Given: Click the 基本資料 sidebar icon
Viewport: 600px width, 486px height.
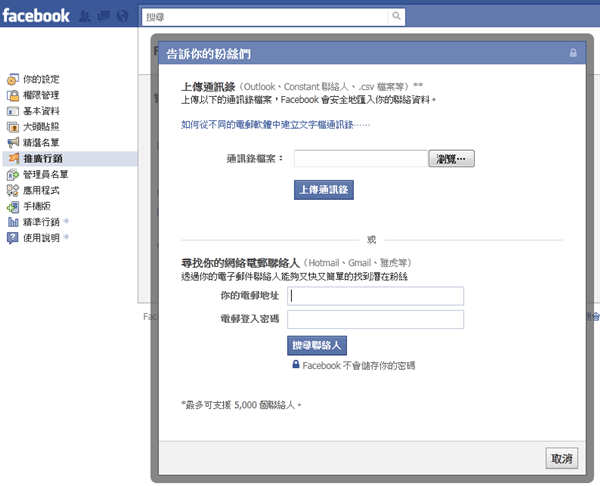Looking at the screenshot, I should pos(13,111).
